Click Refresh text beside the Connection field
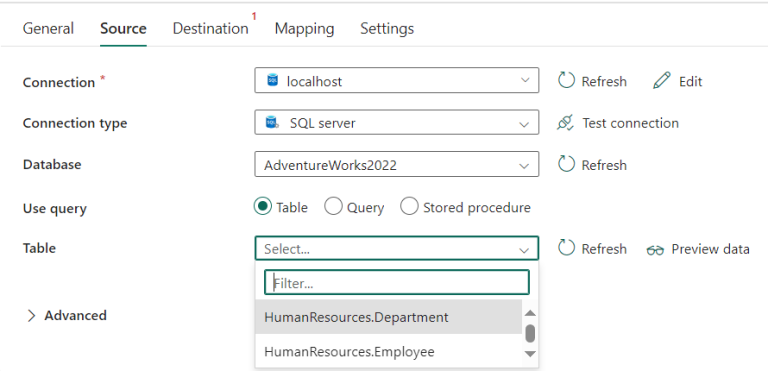The height and width of the screenshot is (371, 768). pos(604,81)
